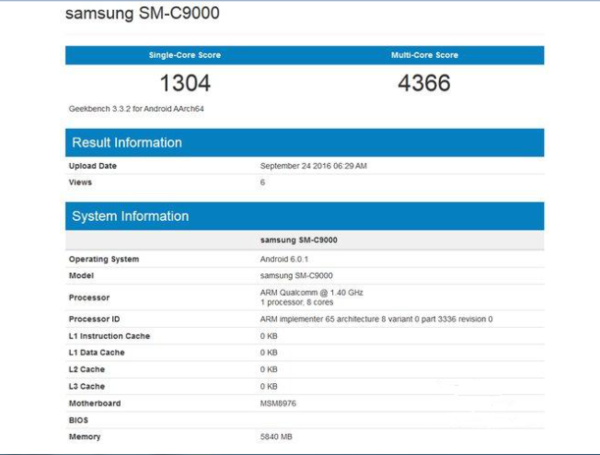Click the September 24 2016 upload date value
600x455 pixels.
313,166
